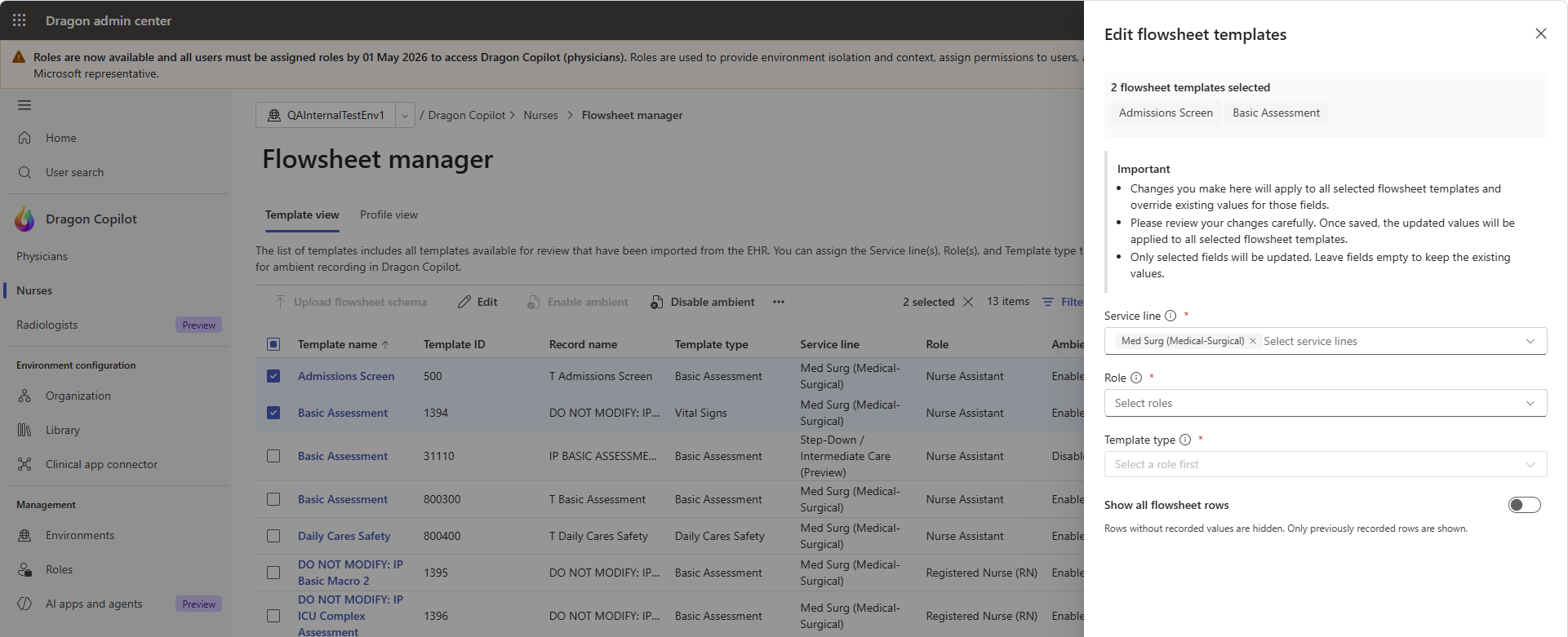Click the Library books icon

tap(24, 430)
